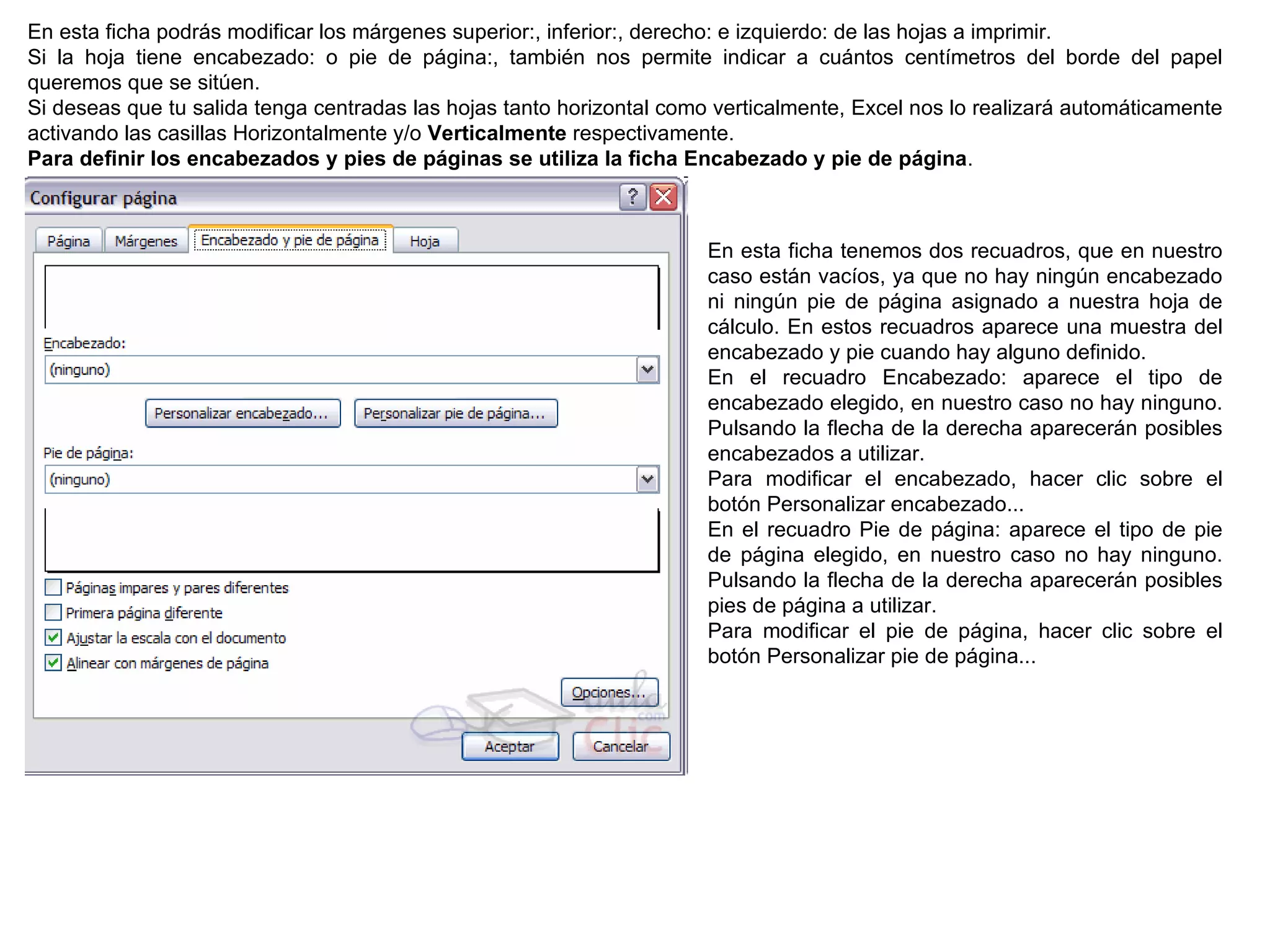Click the empty header preview box
Image resolution: width=1270 pixels, height=952 pixels.
tap(351, 297)
